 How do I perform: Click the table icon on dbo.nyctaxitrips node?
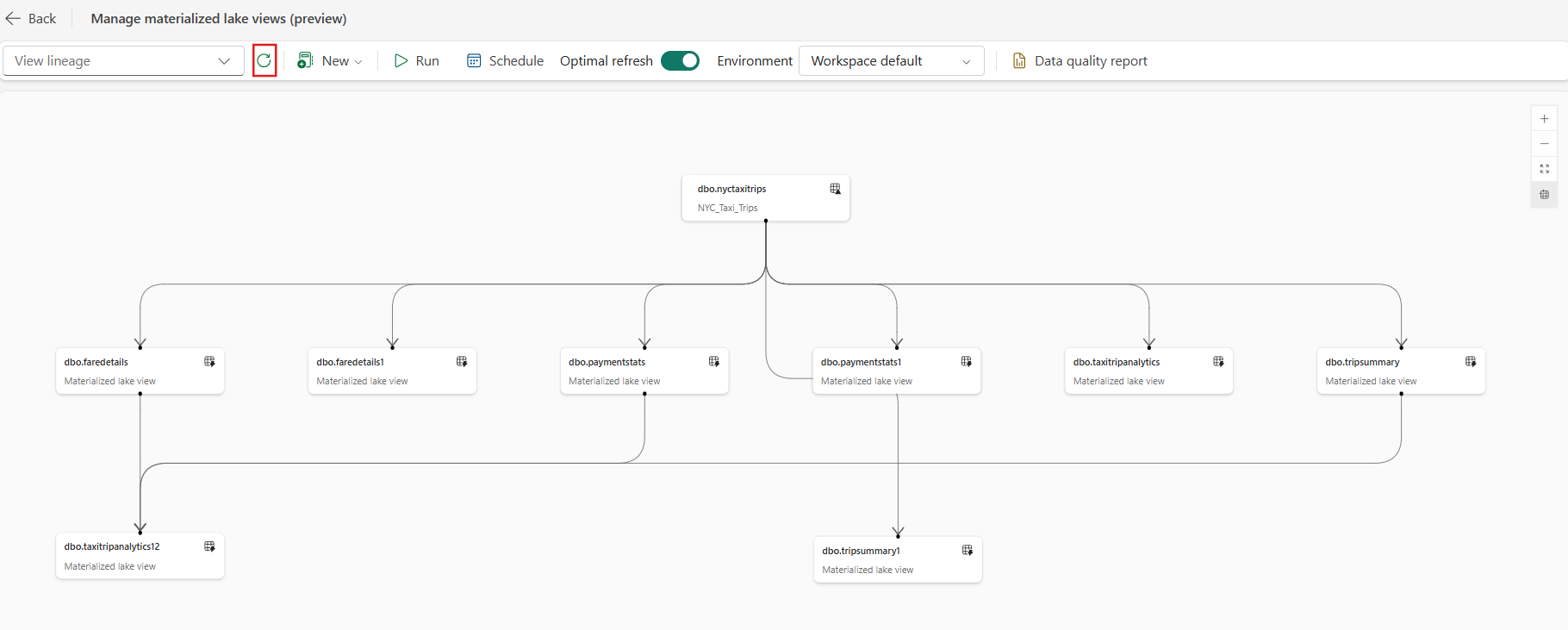pyautogui.click(x=835, y=189)
